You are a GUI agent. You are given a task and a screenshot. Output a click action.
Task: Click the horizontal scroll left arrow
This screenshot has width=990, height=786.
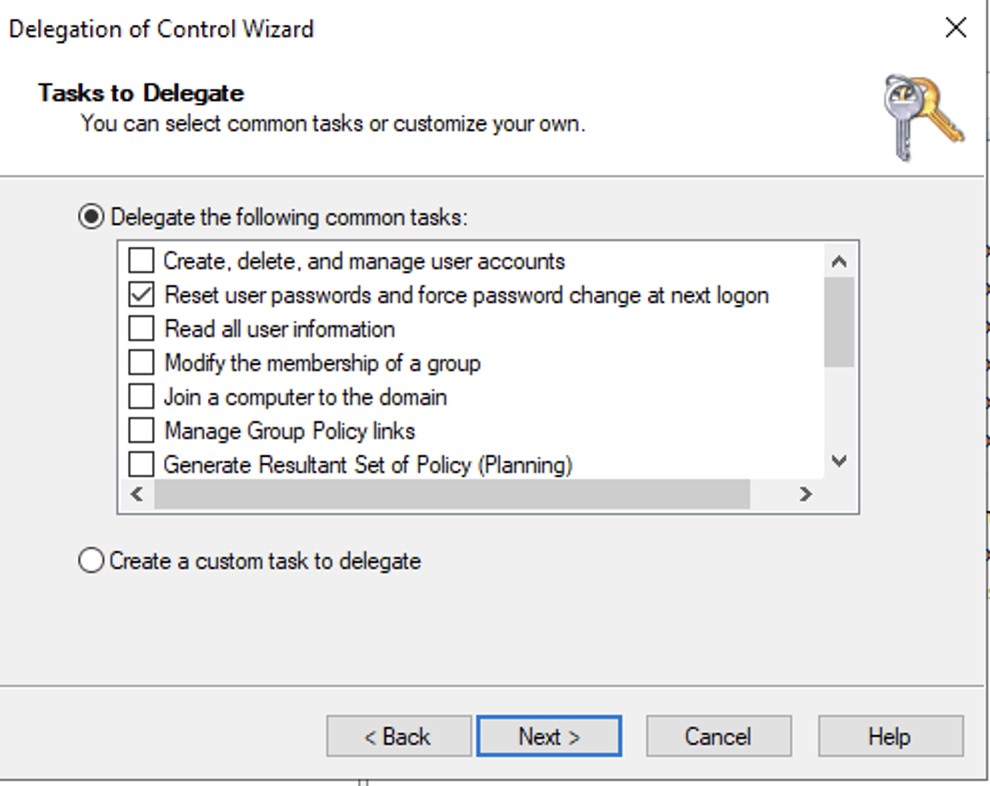click(x=137, y=494)
